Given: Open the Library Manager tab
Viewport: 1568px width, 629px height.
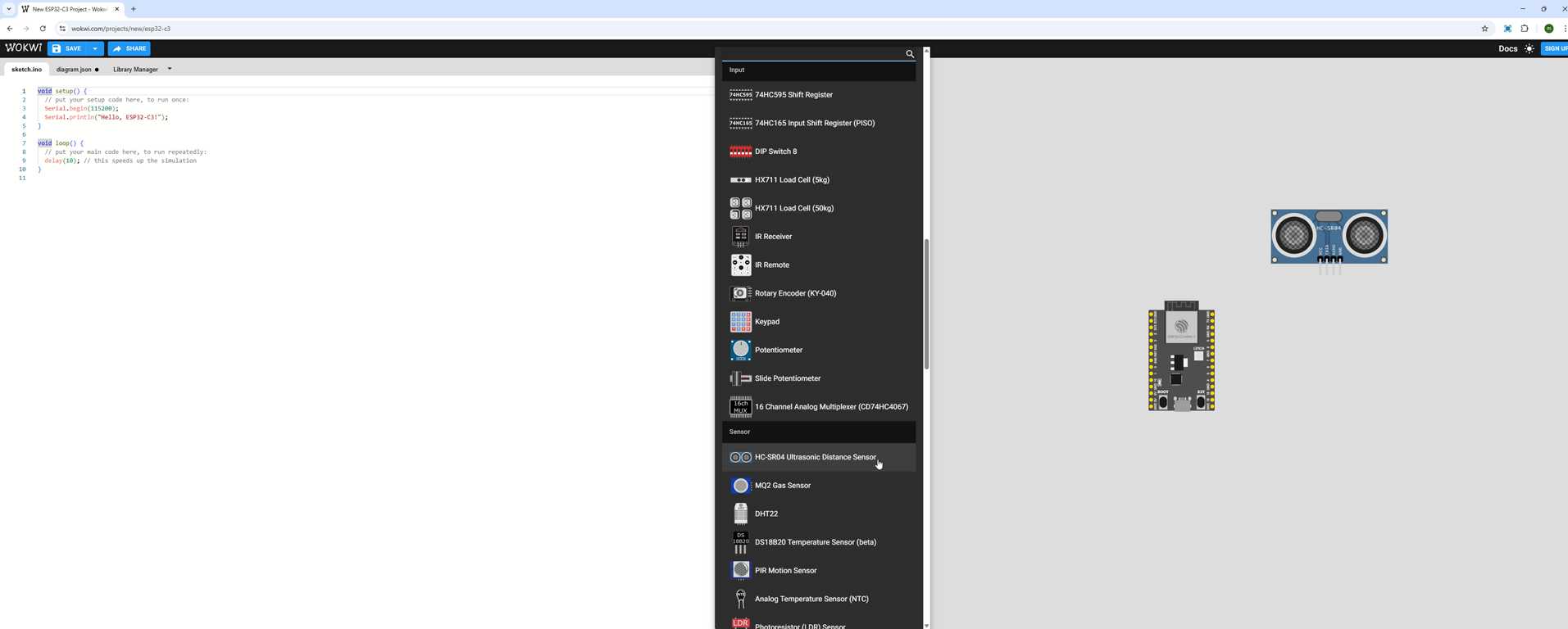Looking at the screenshot, I should coord(135,70).
